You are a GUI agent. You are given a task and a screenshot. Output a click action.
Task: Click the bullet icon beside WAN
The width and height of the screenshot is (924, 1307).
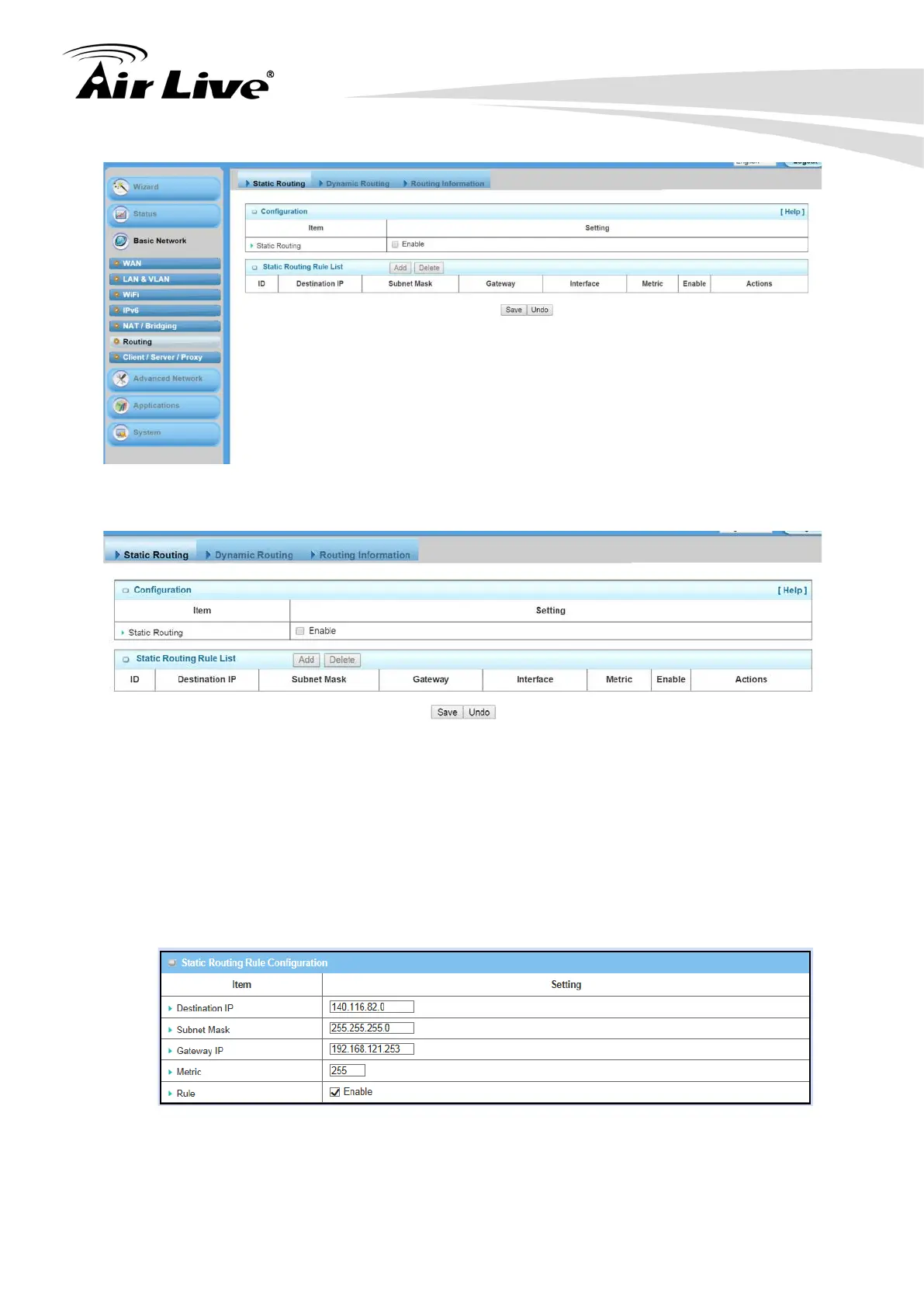pos(116,264)
